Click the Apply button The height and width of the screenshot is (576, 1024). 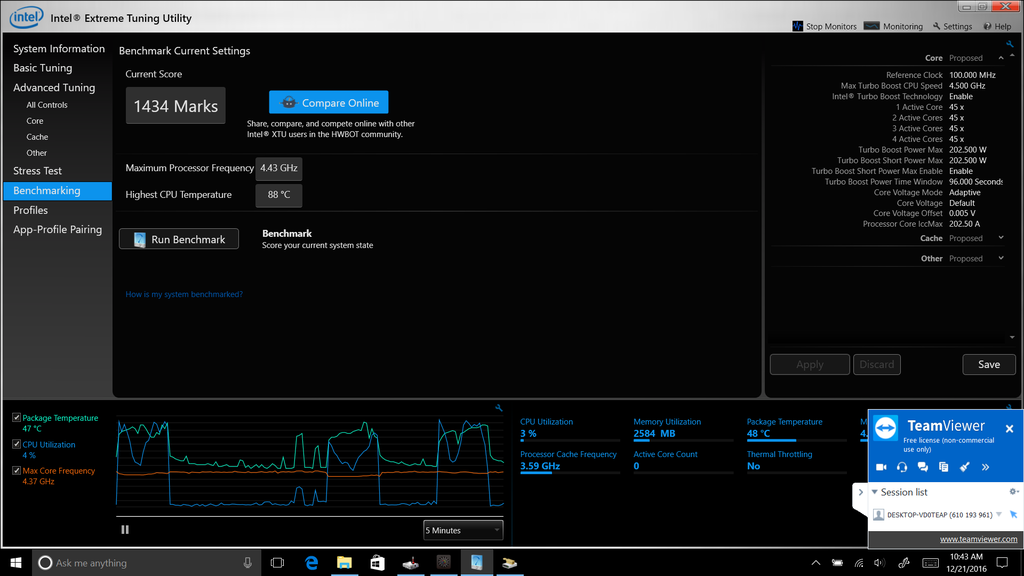(810, 364)
